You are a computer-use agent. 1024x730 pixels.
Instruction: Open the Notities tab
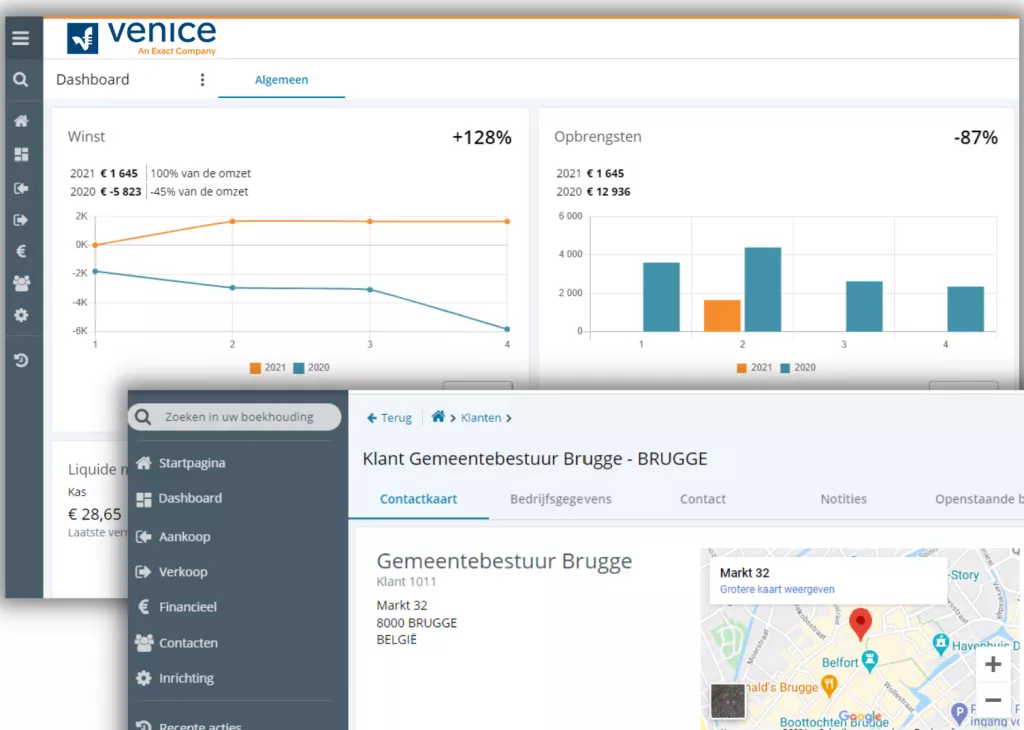point(843,499)
